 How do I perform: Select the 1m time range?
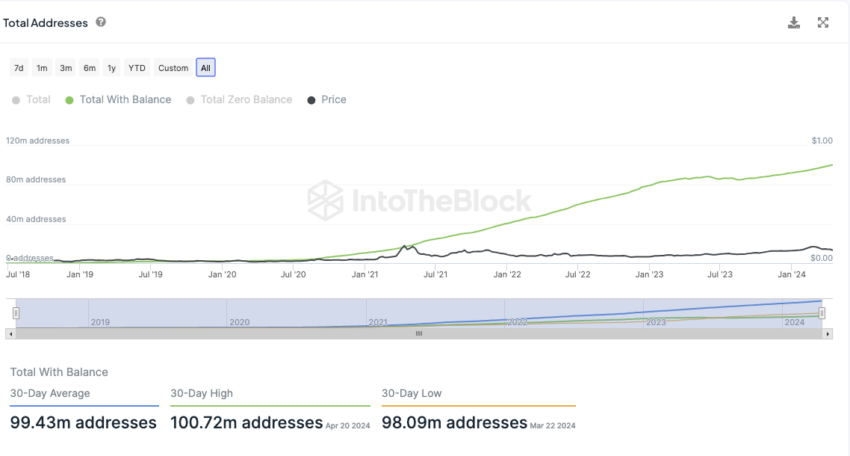pyautogui.click(x=42, y=68)
